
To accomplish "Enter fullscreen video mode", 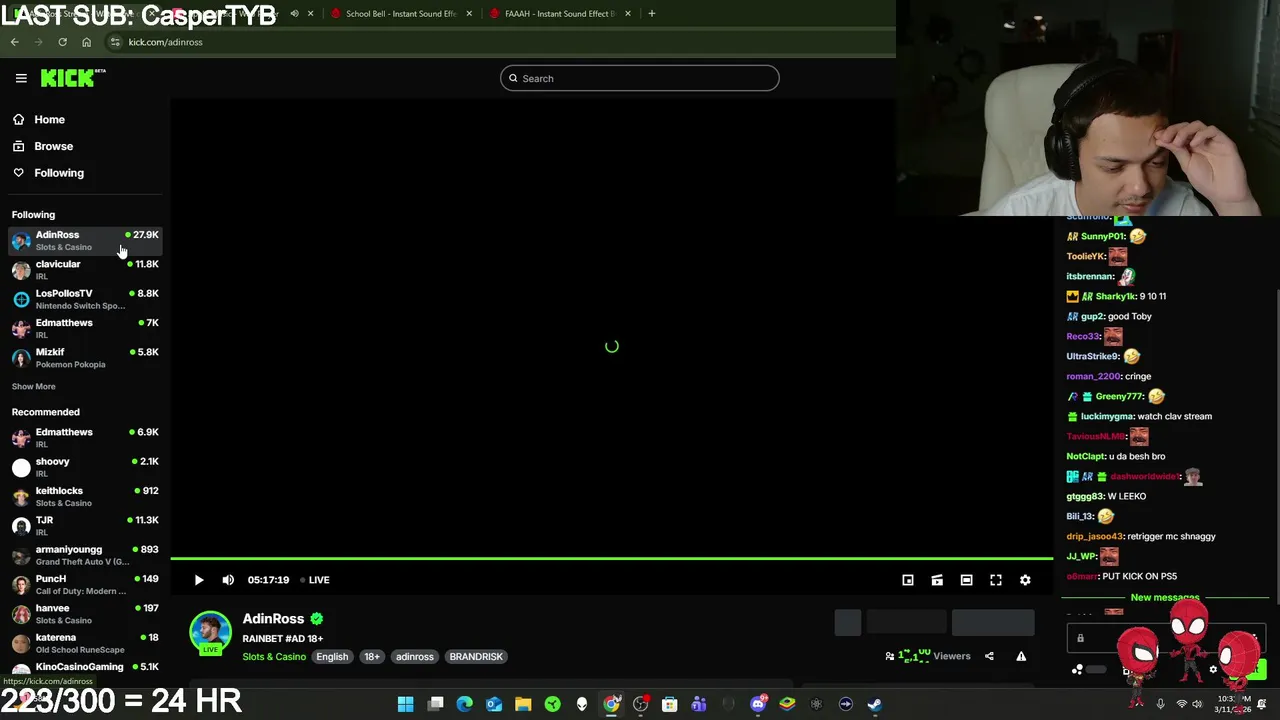I will [x=996, y=580].
